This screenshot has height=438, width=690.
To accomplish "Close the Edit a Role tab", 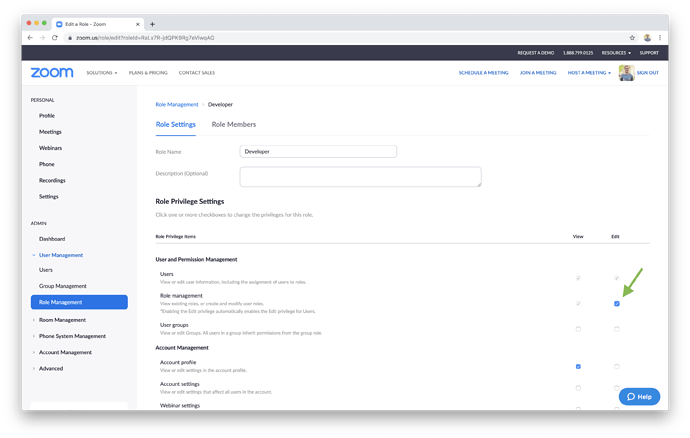I will tap(137, 24).
